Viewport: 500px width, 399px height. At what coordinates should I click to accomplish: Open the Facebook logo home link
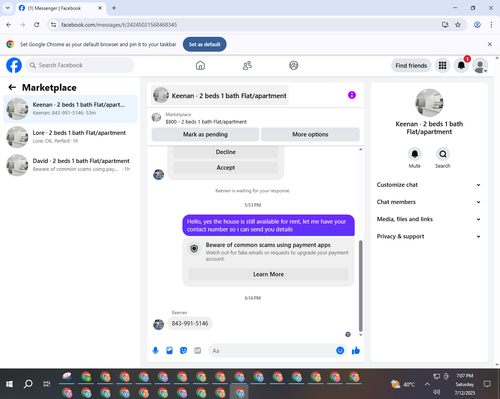point(14,65)
